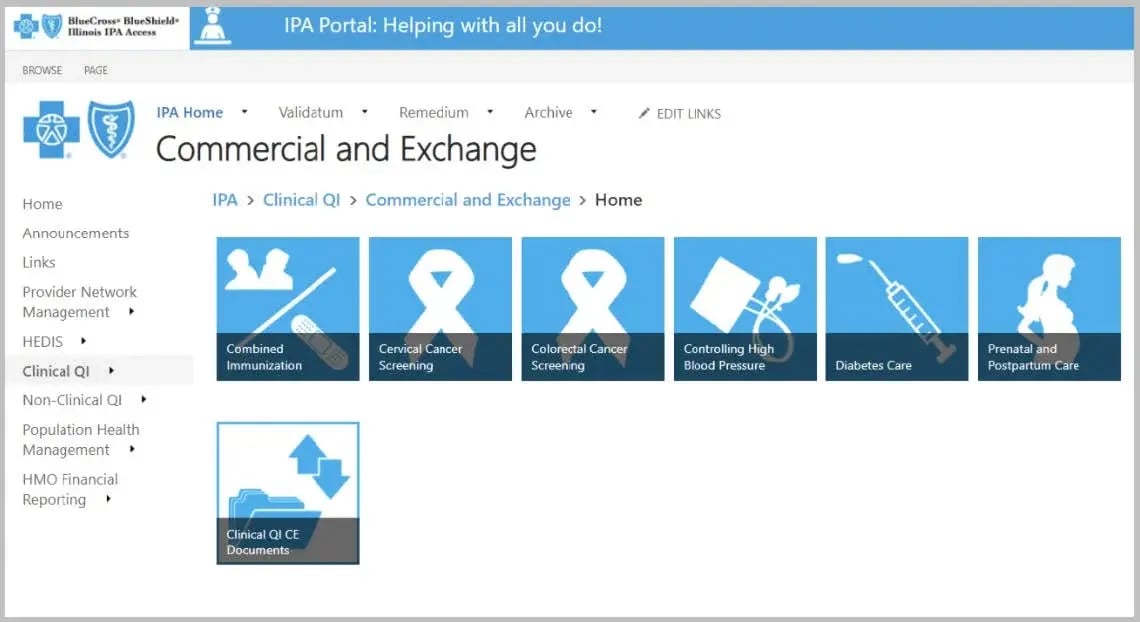The width and height of the screenshot is (1140, 622).
Task: Switch to the PAGE ribbon tab
Action: tap(96, 70)
